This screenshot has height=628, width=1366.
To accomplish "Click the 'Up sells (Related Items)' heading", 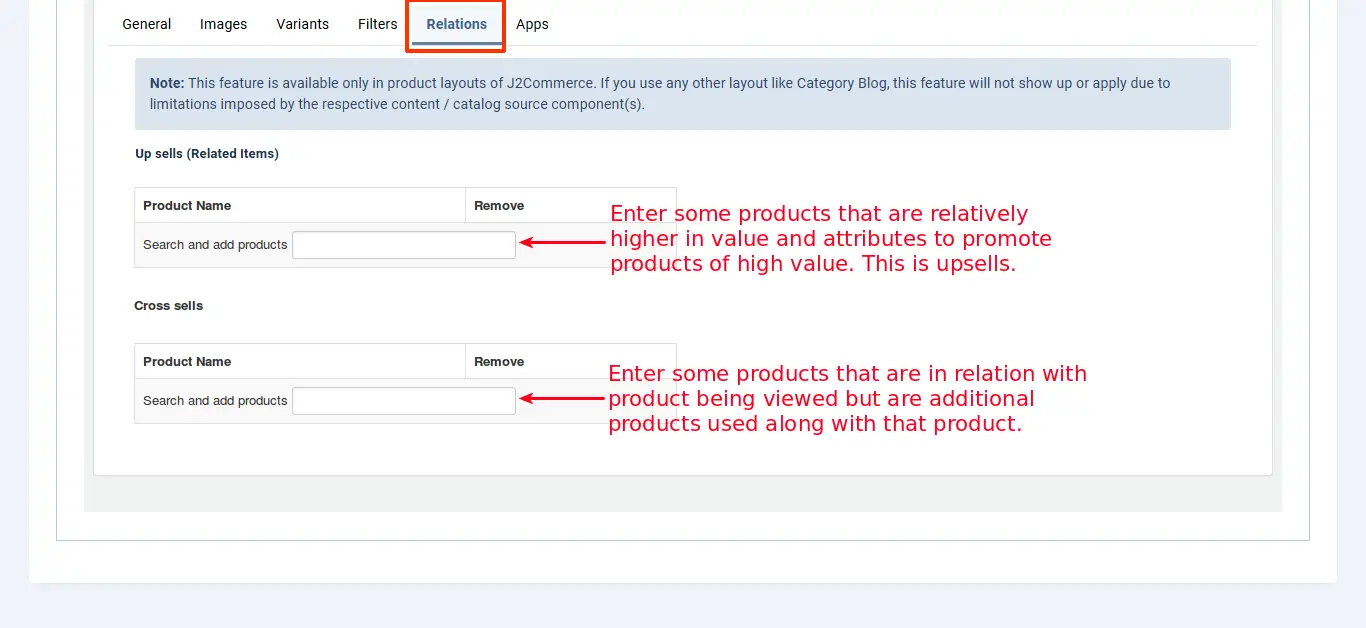I will [207, 154].
